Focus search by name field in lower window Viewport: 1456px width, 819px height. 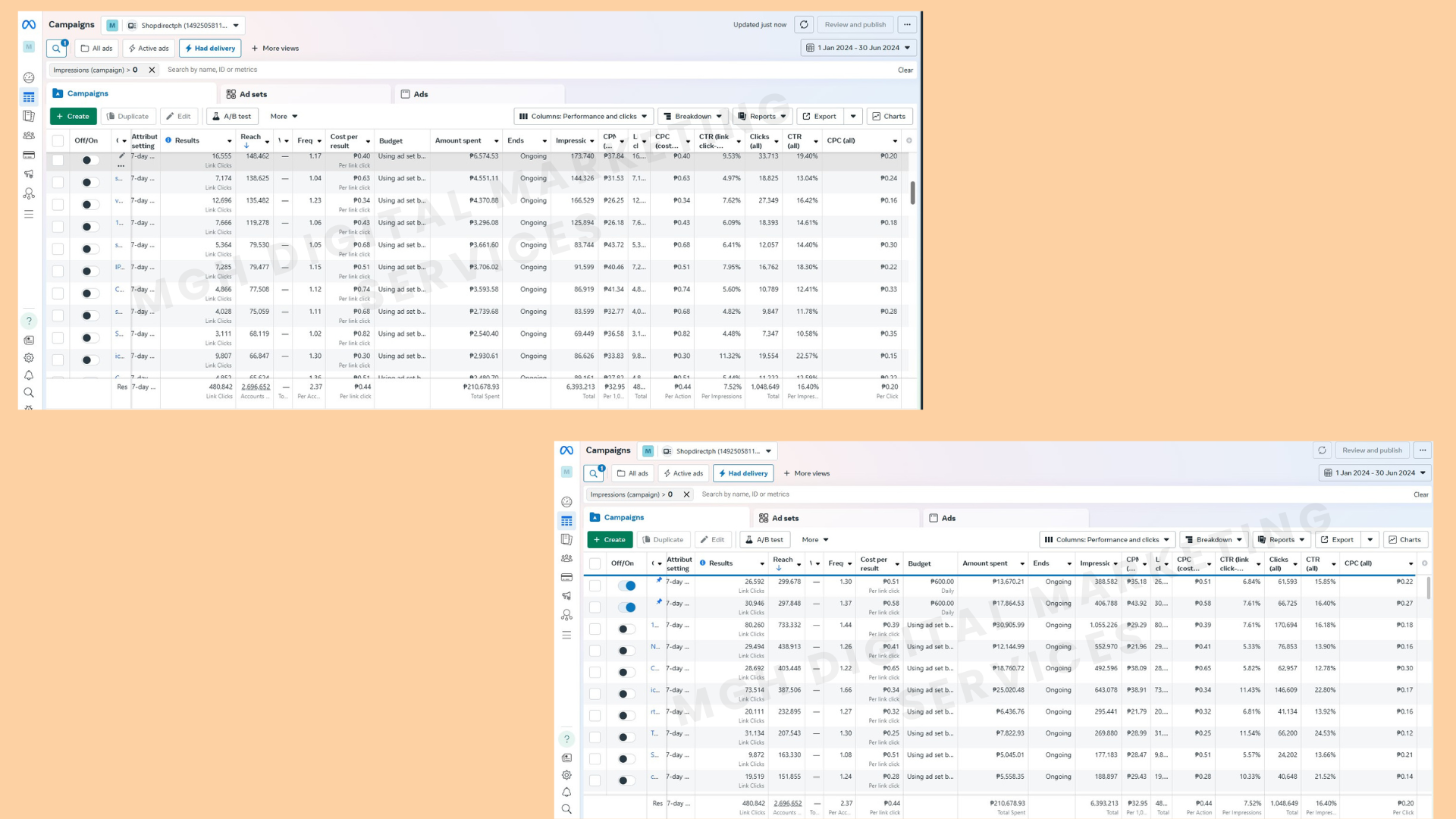(1053, 494)
